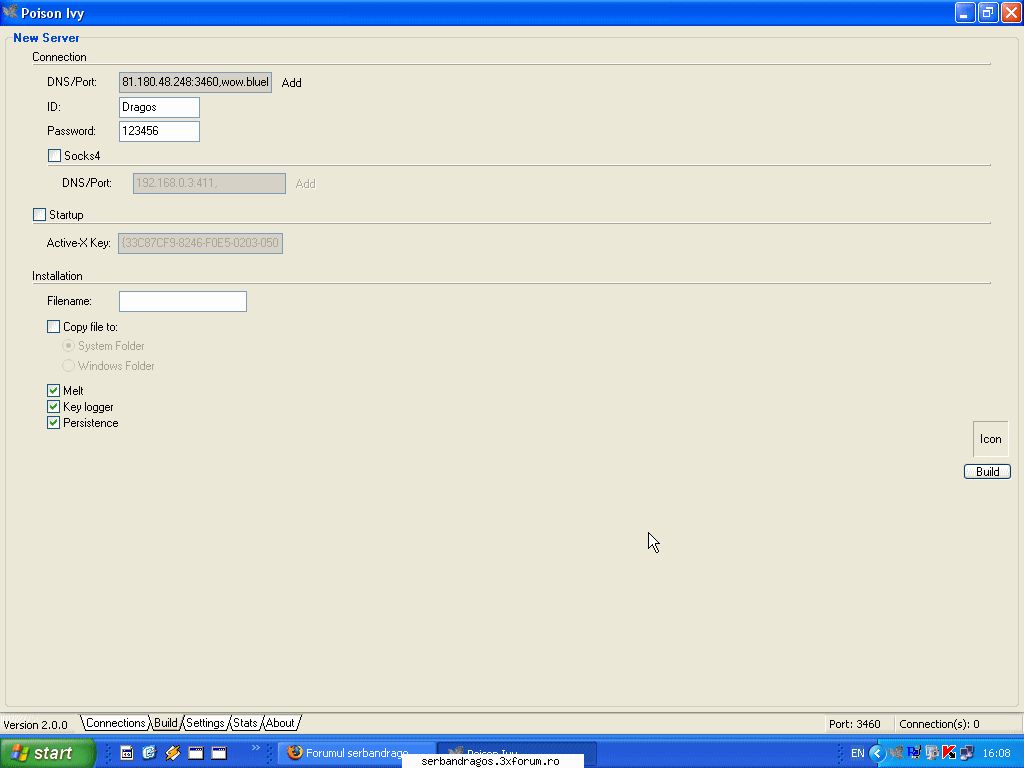Click the Connection DNS/Port address field

click(x=195, y=82)
